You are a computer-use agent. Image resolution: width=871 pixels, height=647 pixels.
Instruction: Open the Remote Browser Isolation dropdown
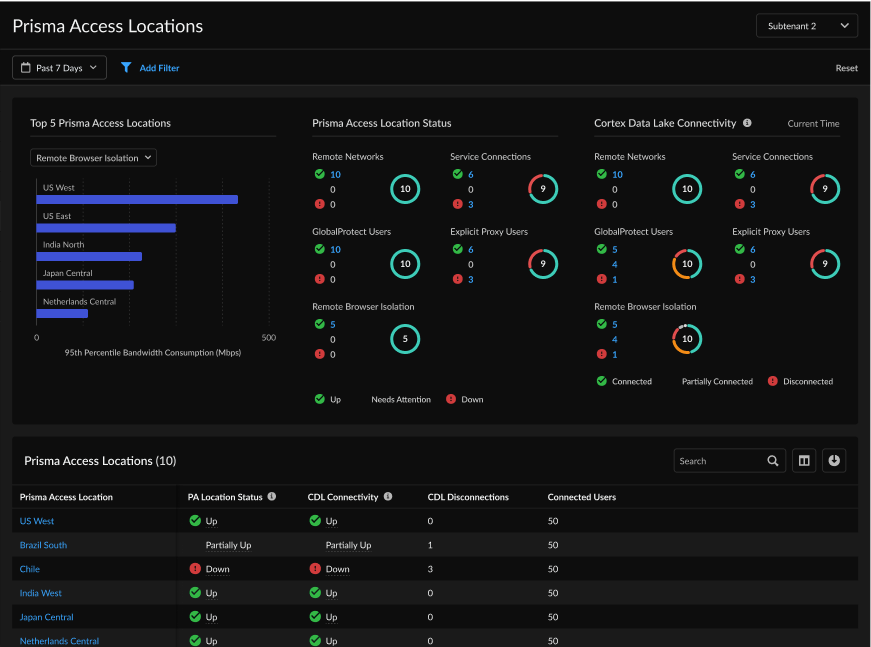click(x=93, y=158)
